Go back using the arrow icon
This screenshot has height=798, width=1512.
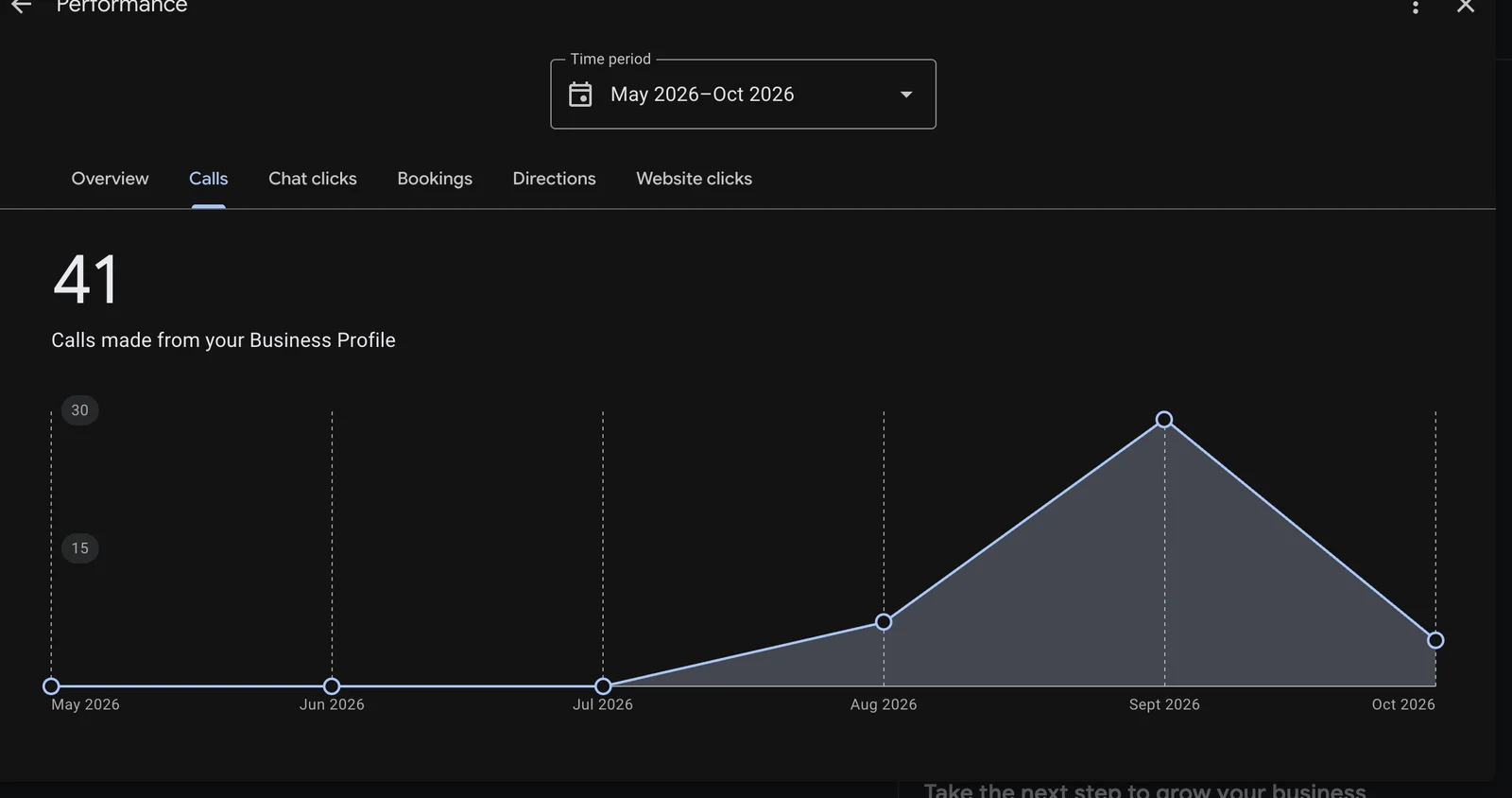click(x=21, y=6)
